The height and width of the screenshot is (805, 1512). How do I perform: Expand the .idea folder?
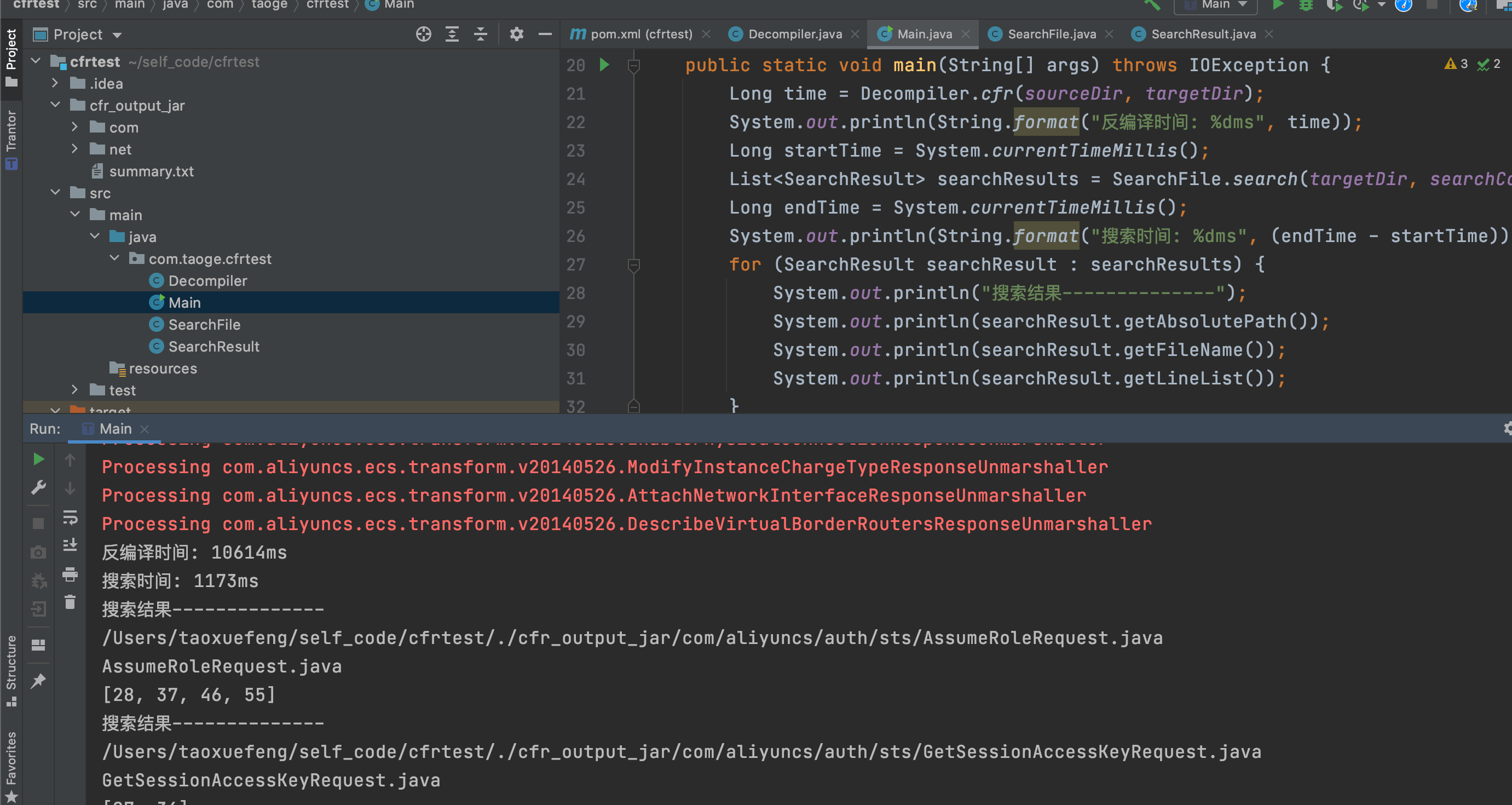pyautogui.click(x=55, y=83)
